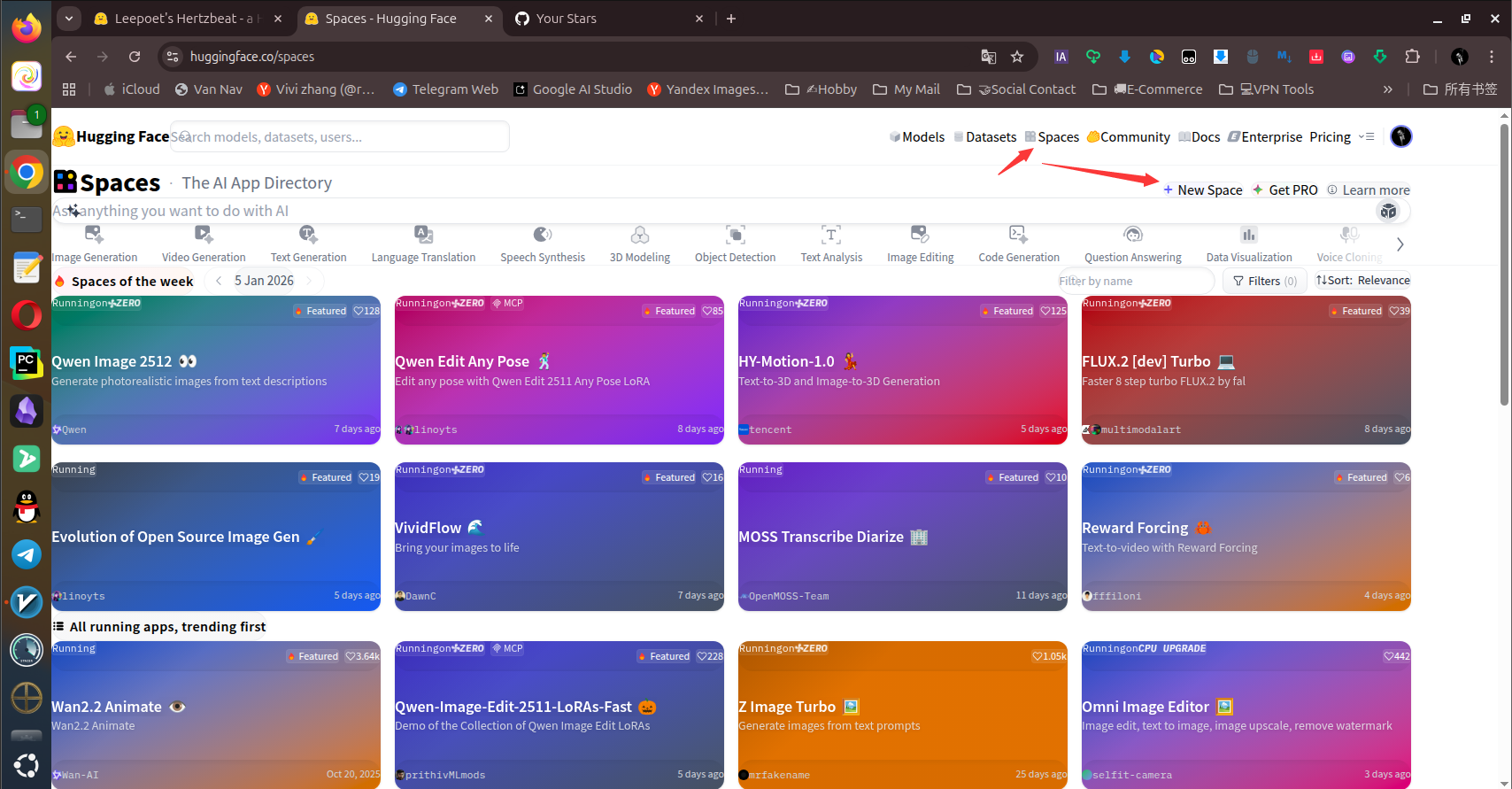
Task: Select the 3D Modeling category icon
Action: pyautogui.click(x=639, y=235)
